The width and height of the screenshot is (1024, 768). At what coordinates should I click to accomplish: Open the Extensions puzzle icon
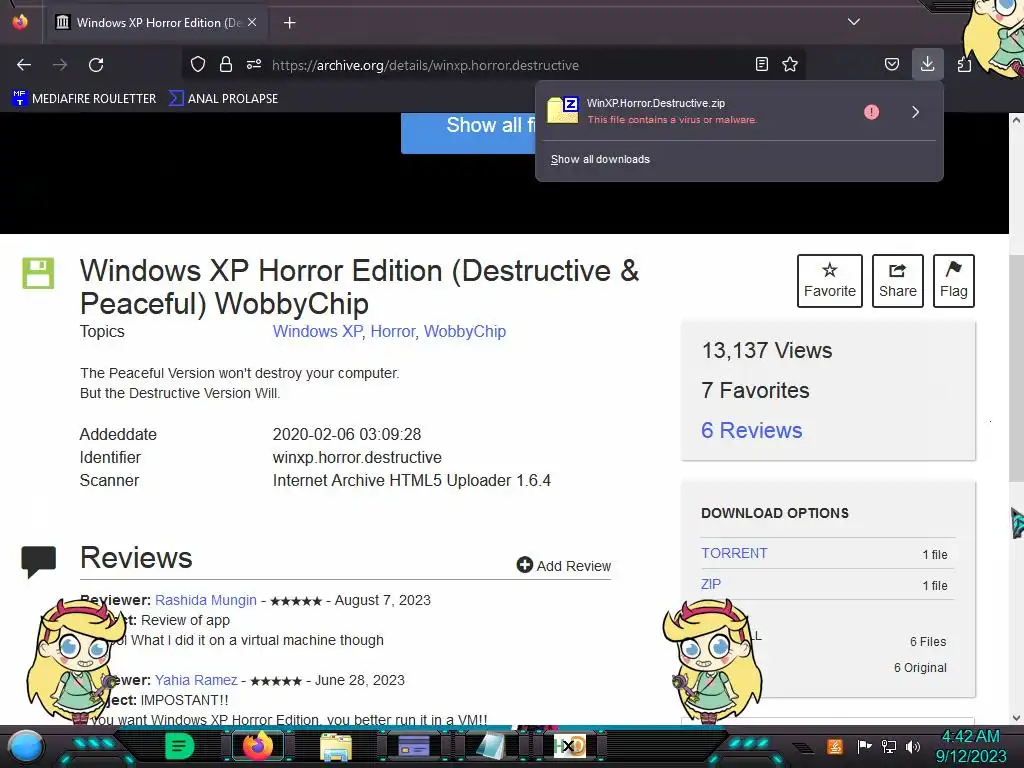964,64
